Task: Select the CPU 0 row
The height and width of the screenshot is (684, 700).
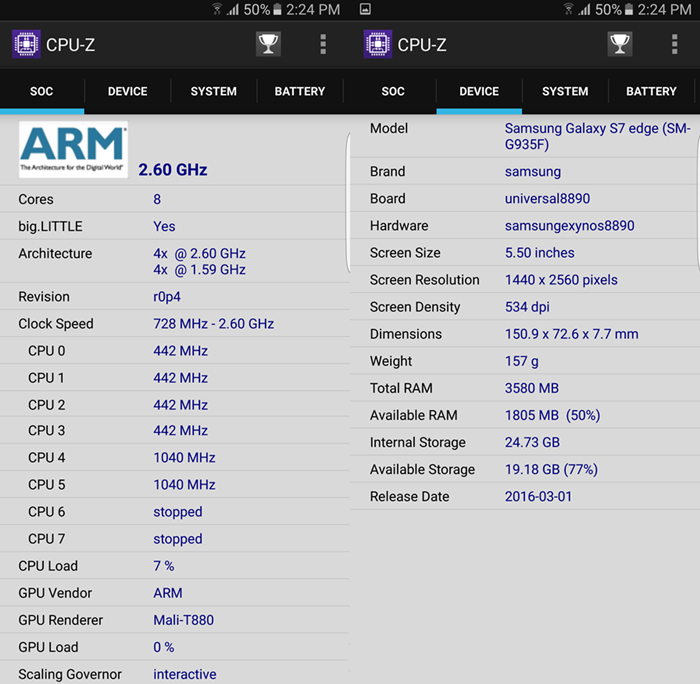Action: coord(175,350)
